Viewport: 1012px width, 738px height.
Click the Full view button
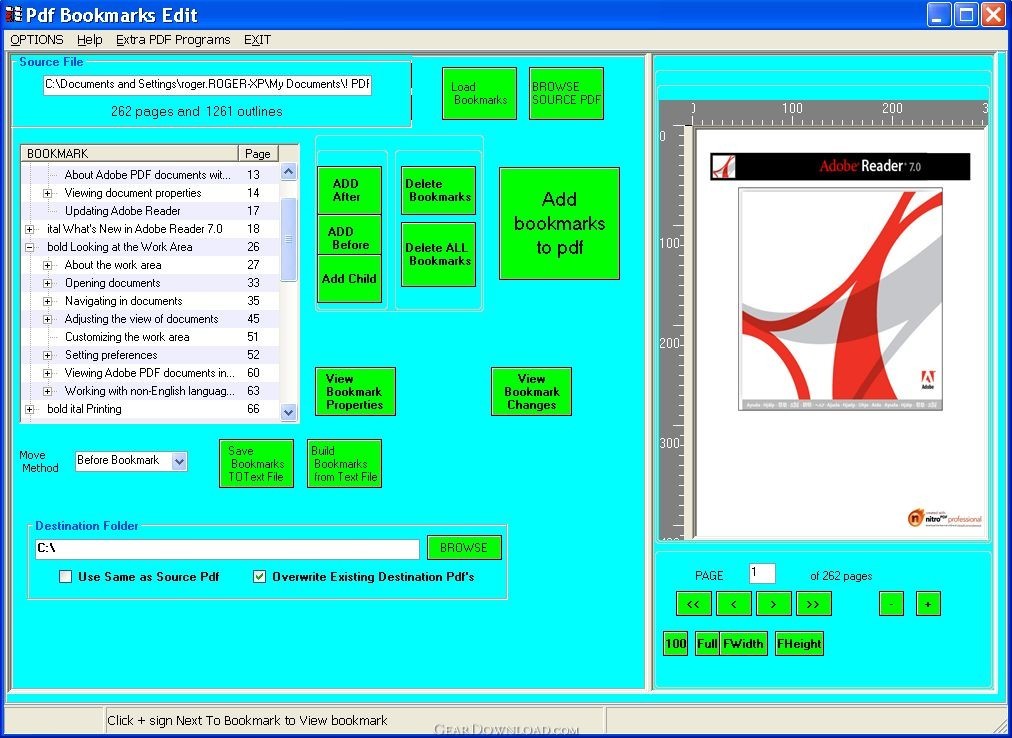tap(707, 643)
